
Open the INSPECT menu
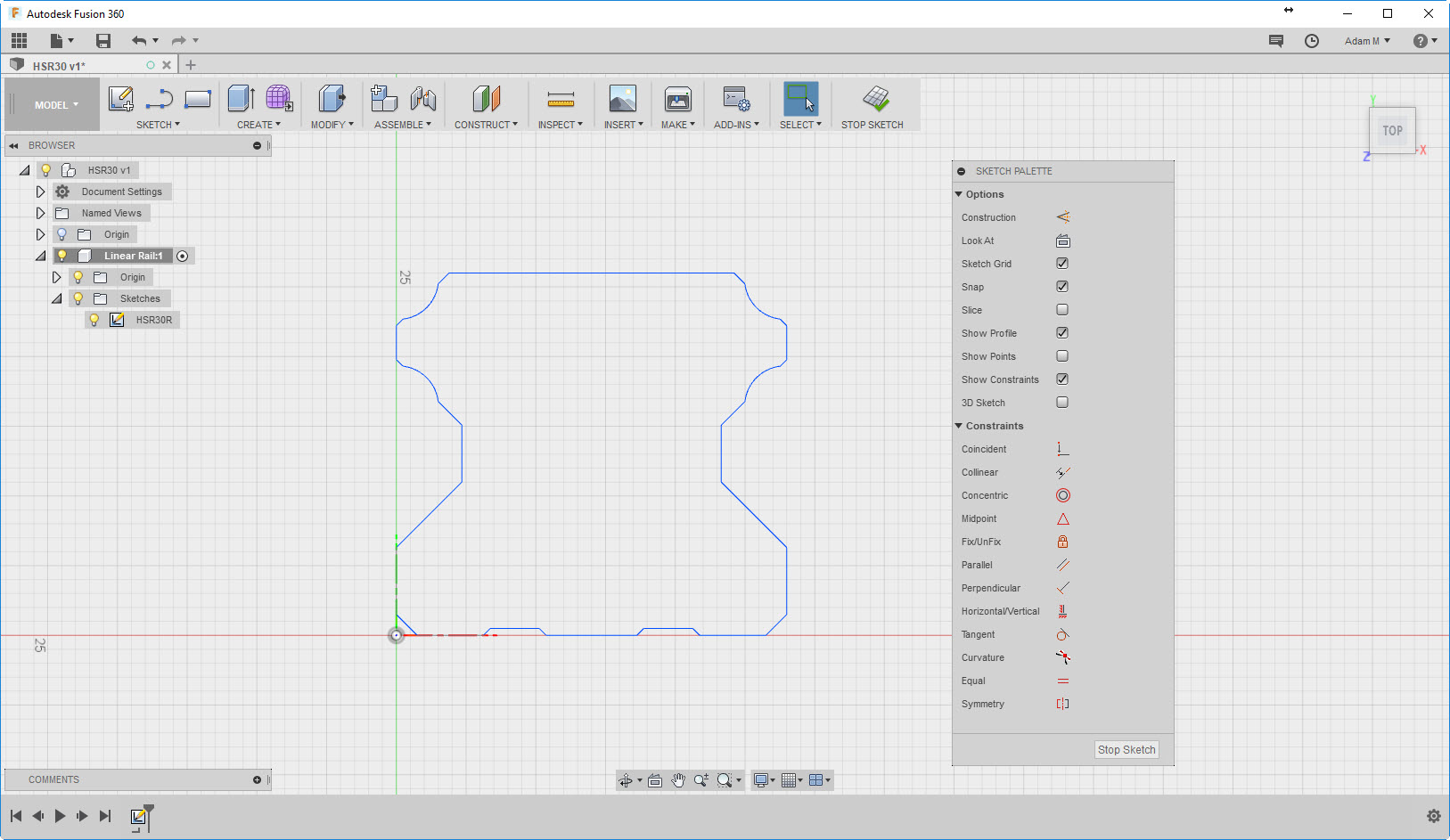[x=560, y=125]
